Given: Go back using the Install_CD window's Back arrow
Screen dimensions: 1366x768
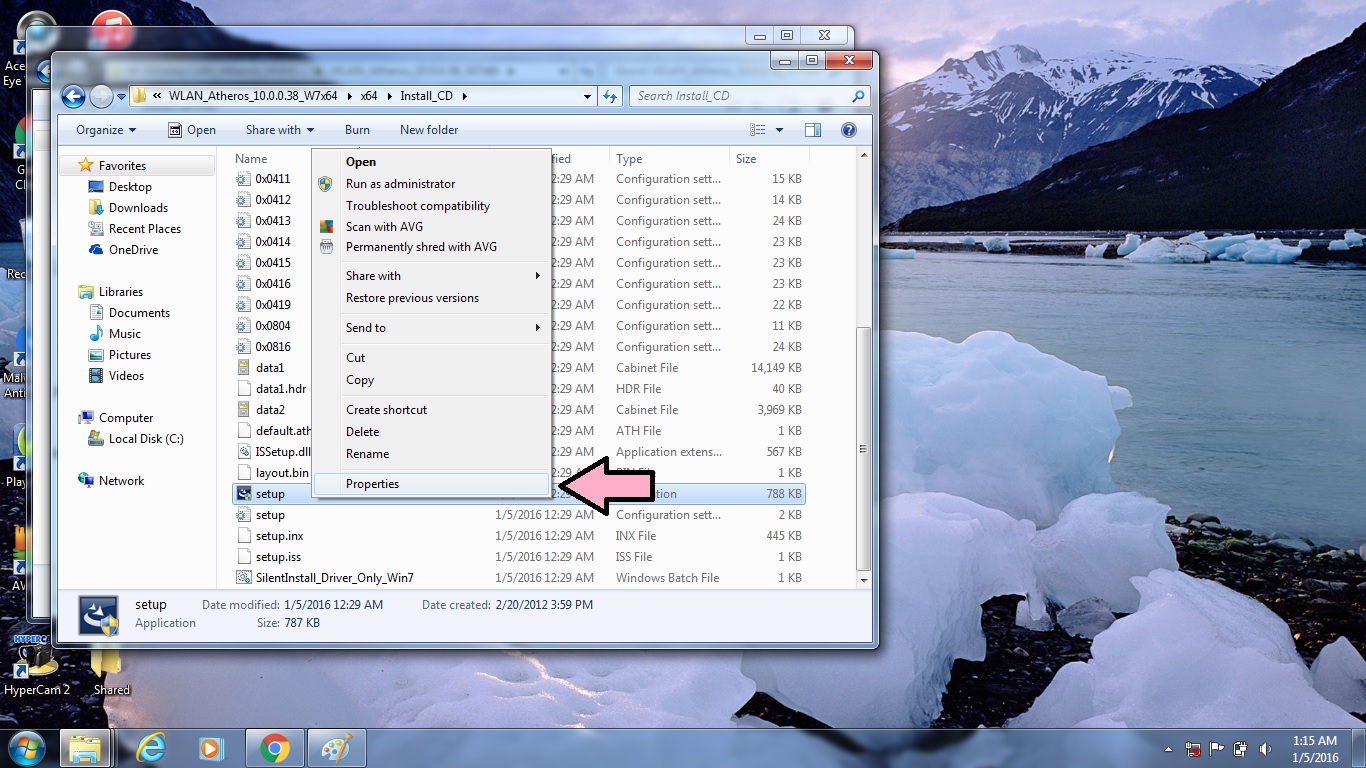Looking at the screenshot, I should [x=73, y=96].
